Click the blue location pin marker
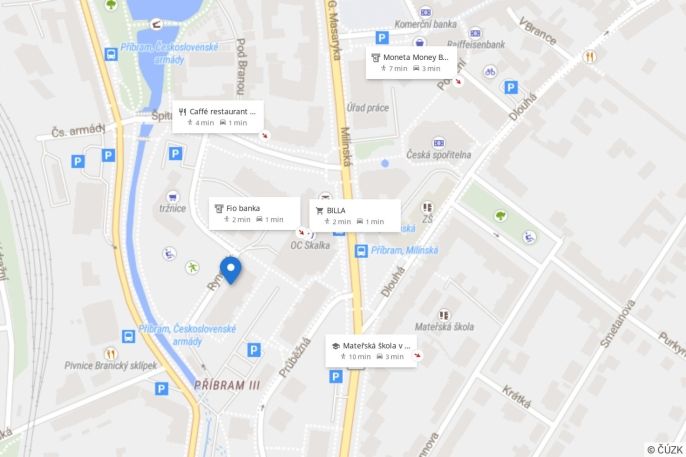 pyautogui.click(x=231, y=270)
